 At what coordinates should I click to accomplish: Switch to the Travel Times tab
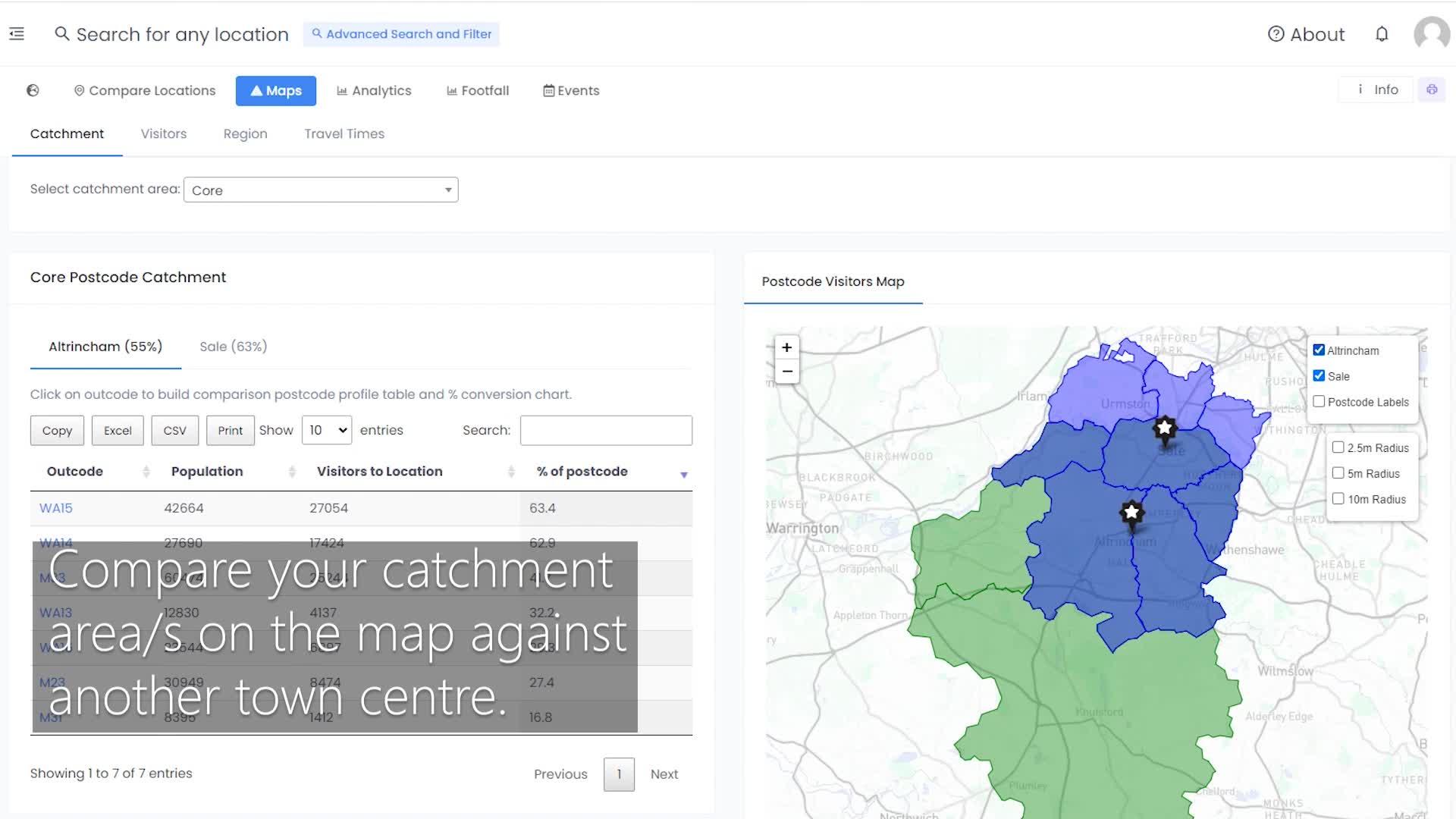(x=344, y=133)
